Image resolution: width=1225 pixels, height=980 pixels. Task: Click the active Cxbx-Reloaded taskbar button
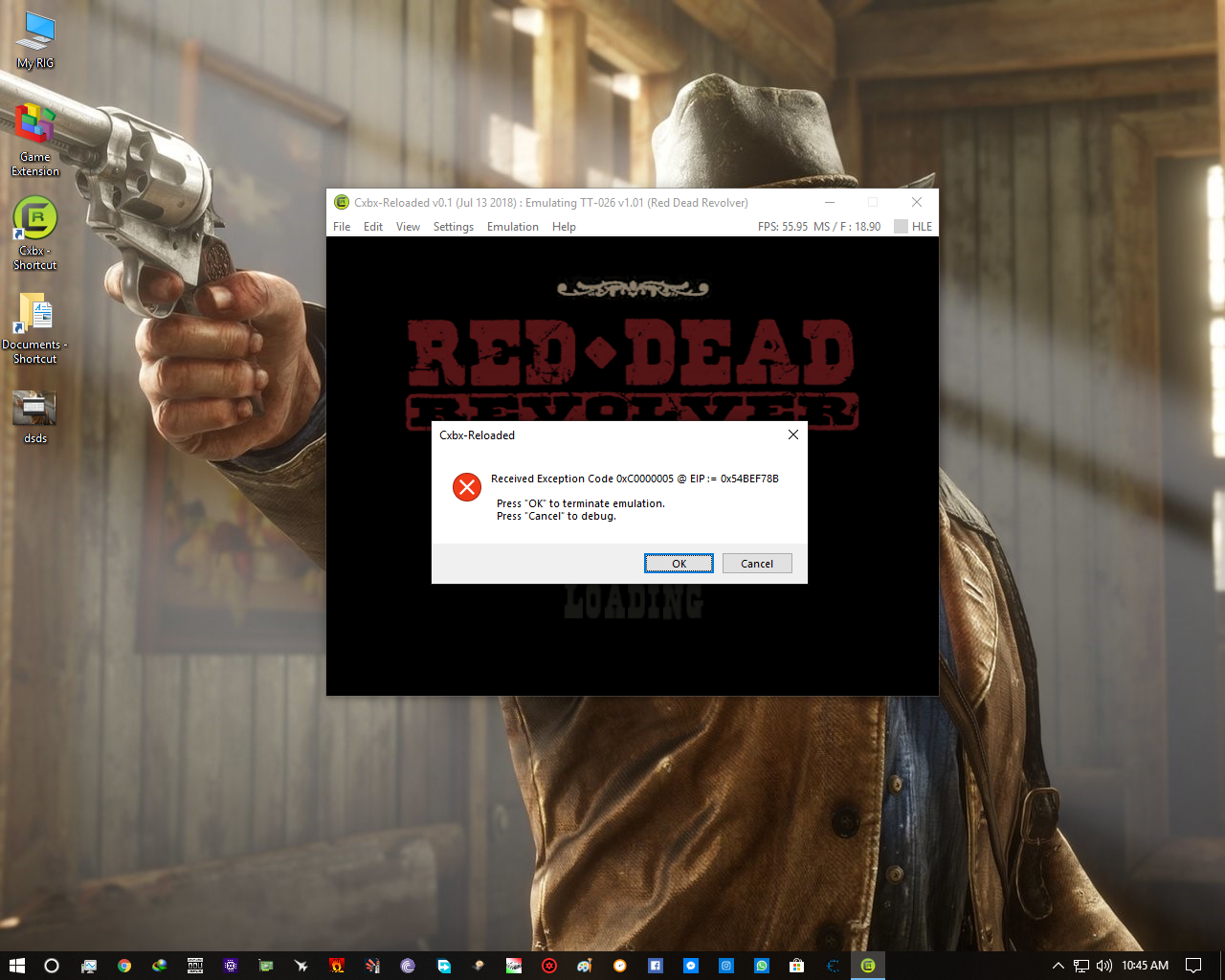click(x=868, y=966)
